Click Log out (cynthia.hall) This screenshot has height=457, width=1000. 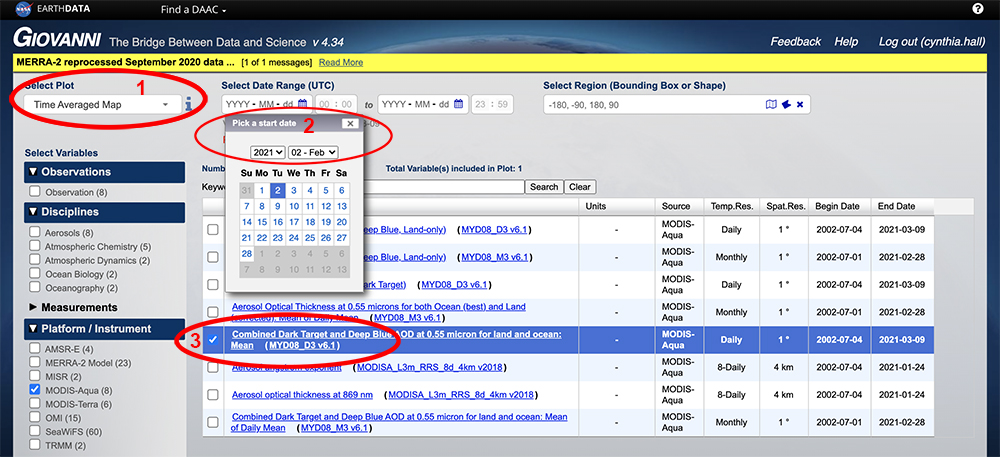click(x=933, y=42)
